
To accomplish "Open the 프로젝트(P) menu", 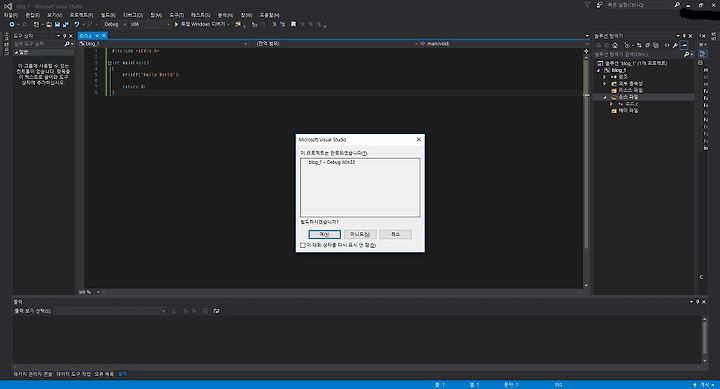I will [81, 15].
